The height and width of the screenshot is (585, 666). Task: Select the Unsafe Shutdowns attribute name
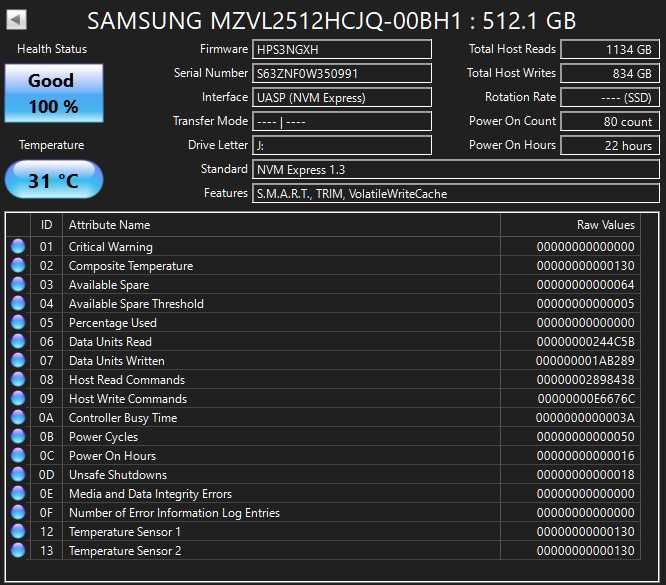118,475
